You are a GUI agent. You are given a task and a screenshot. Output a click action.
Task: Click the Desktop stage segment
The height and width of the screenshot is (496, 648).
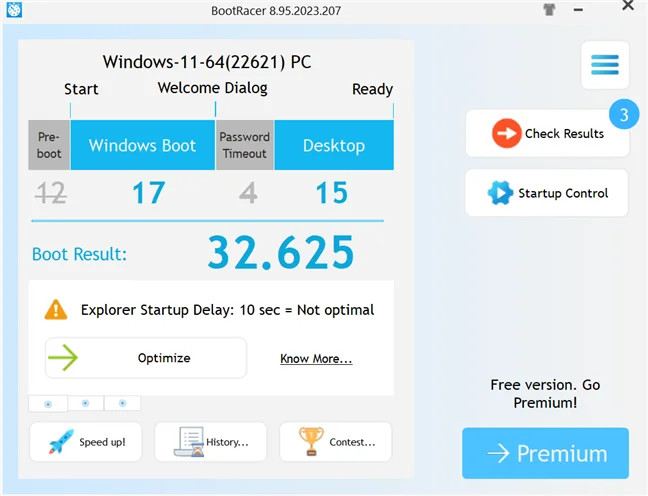(334, 145)
